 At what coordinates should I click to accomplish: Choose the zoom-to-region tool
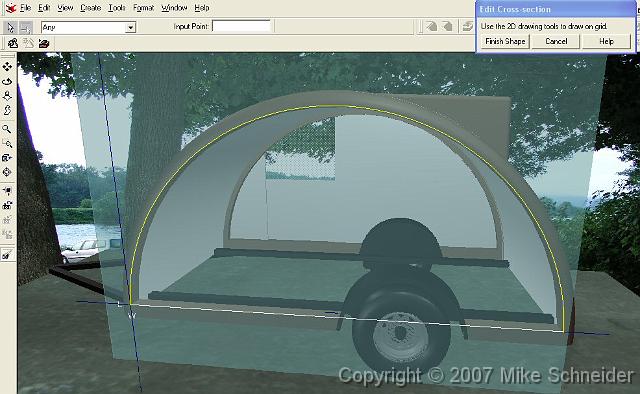(7, 143)
